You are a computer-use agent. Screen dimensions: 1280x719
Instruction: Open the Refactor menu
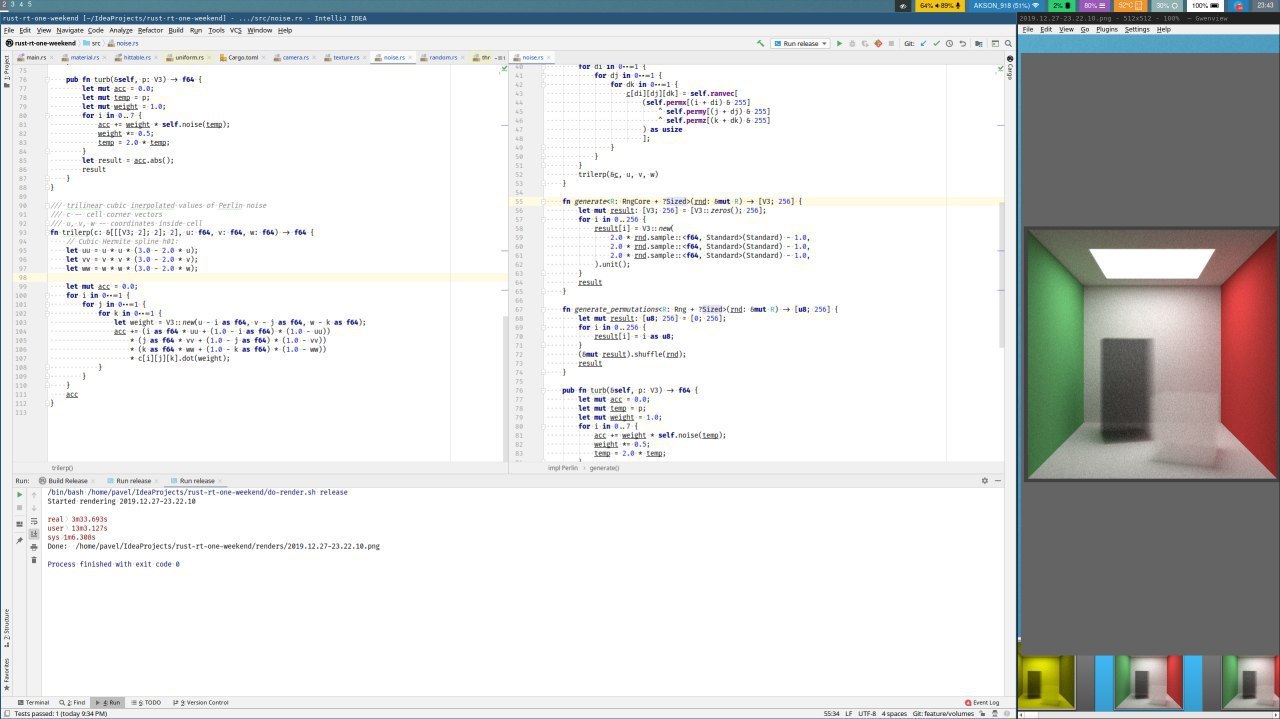pyautogui.click(x=150, y=30)
